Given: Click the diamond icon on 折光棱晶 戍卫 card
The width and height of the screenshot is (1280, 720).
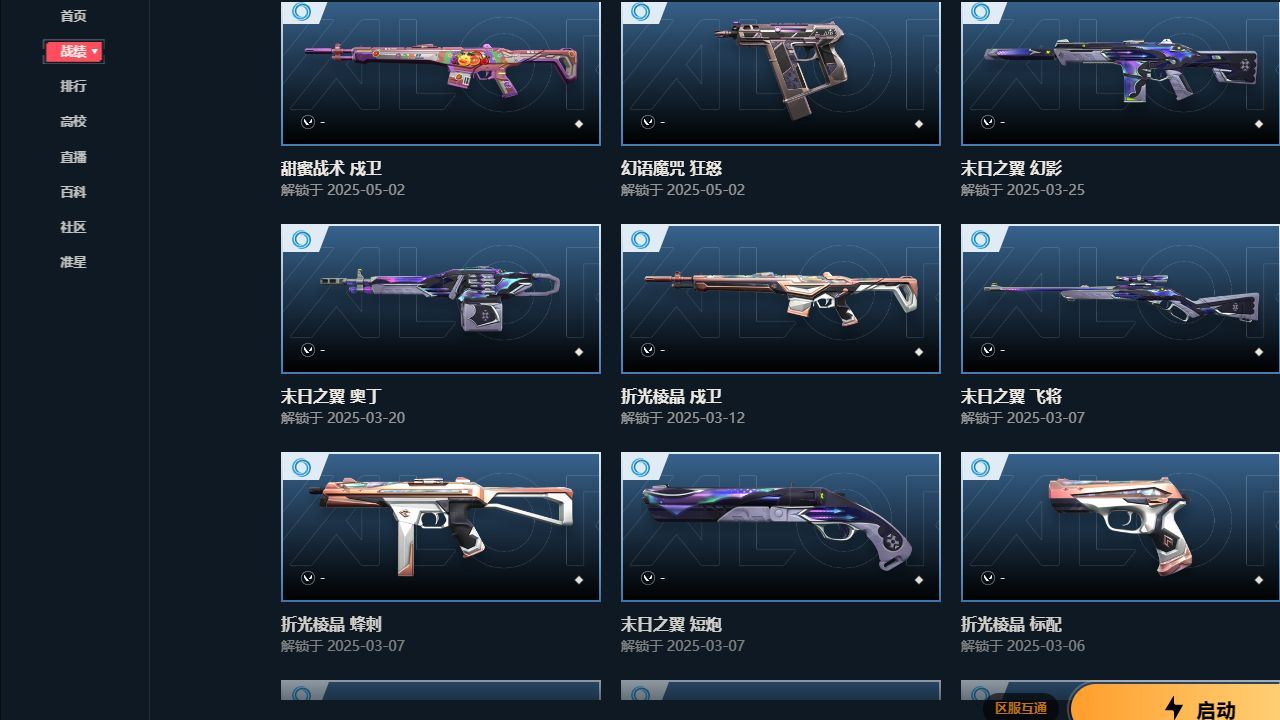Looking at the screenshot, I should tap(918, 352).
